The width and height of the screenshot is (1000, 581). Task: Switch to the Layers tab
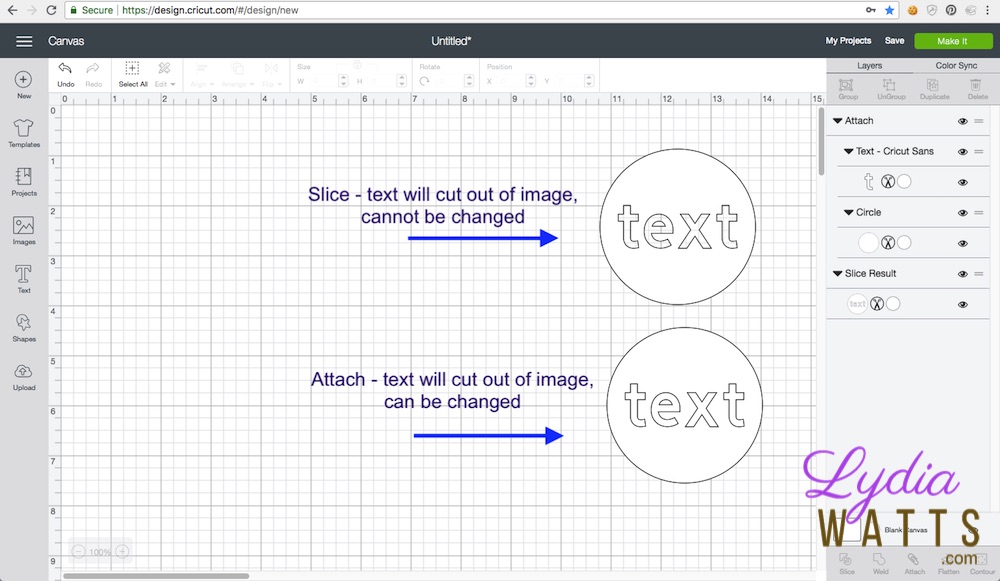pos(869,66)
